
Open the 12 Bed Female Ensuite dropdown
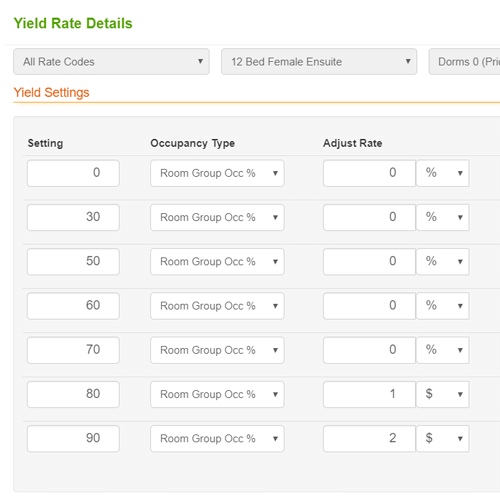click(x=319, y=62)
